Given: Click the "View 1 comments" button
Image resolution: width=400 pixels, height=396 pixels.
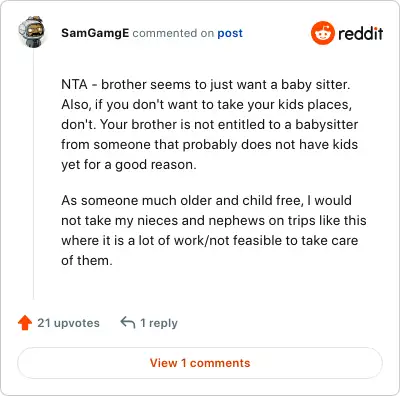Looking at the screenshot, I should pos(200,363).
